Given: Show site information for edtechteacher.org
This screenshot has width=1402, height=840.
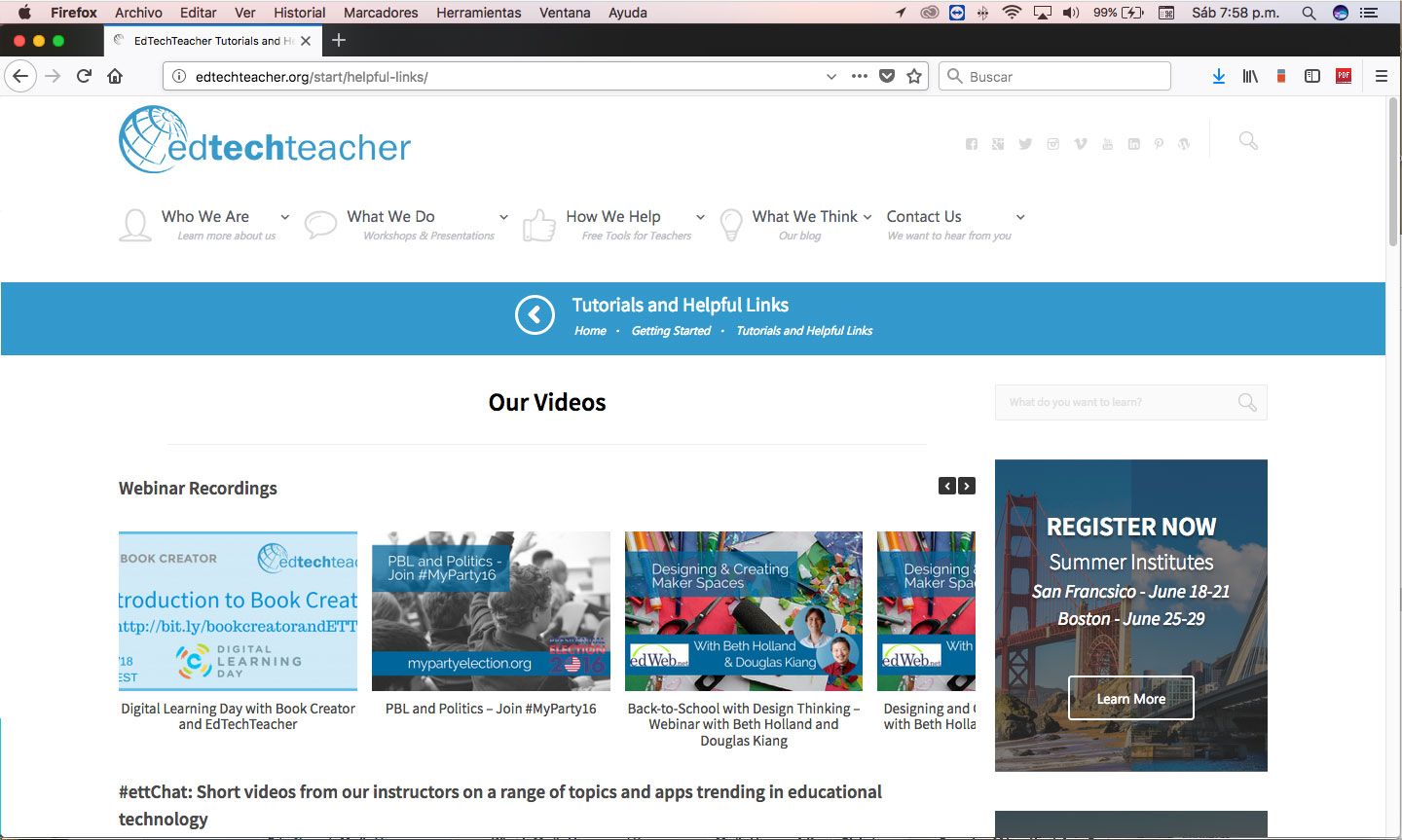Looking at the screenshot, I should (178, 76).
